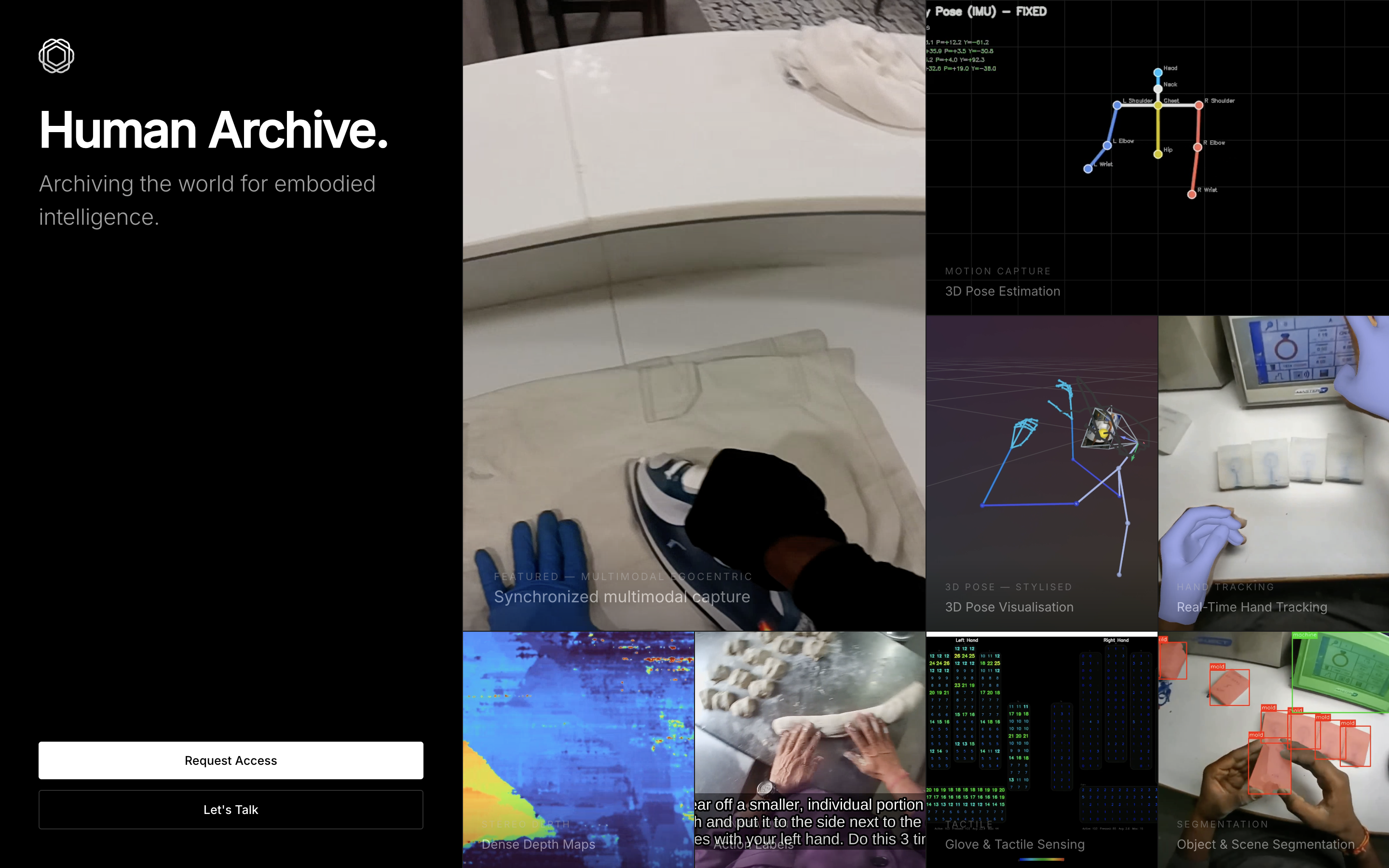This screenshot has height=868, width=1389.
Task: Click the Human Archive logo icon
Action: pos(56,55)
